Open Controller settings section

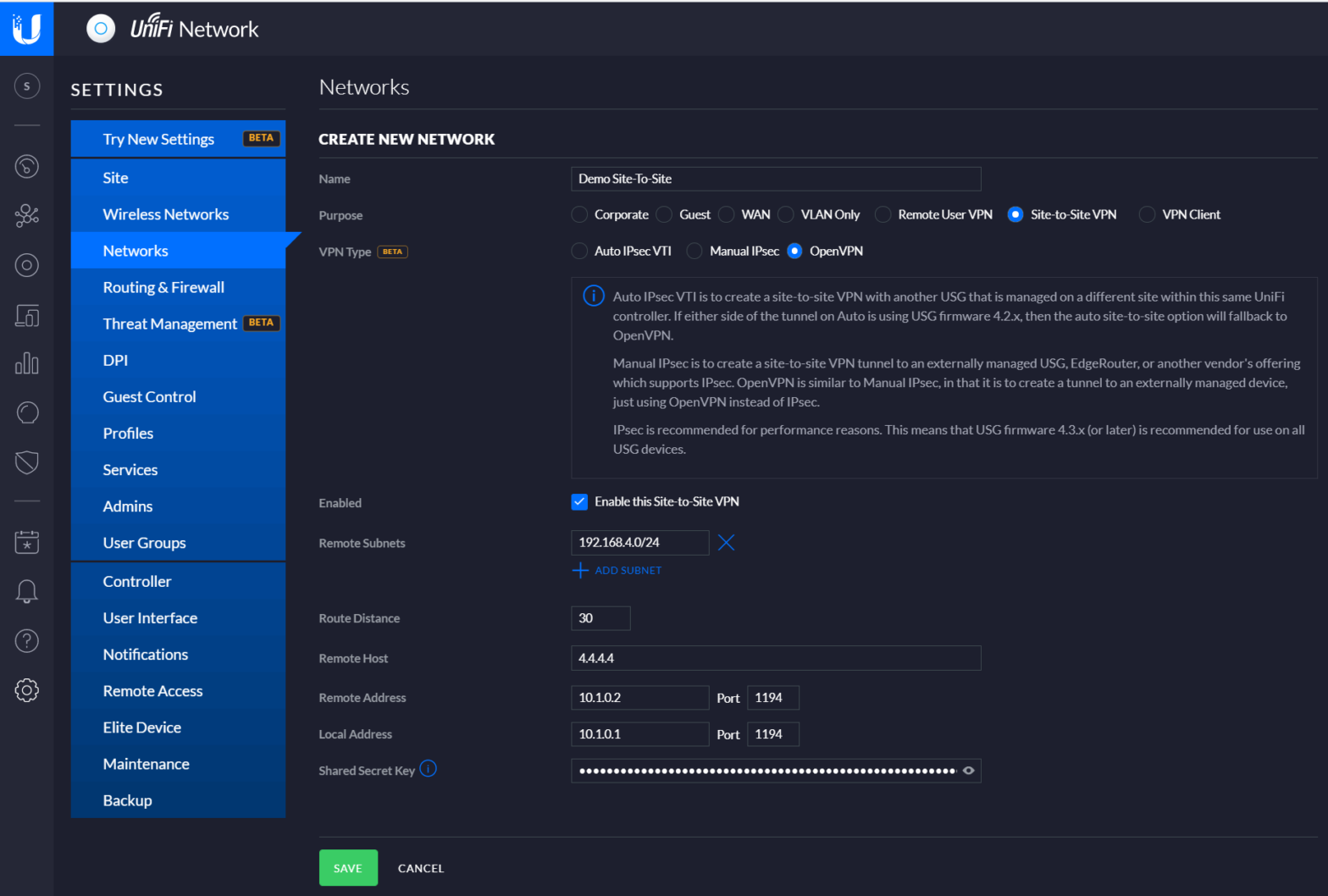[178, 581]
